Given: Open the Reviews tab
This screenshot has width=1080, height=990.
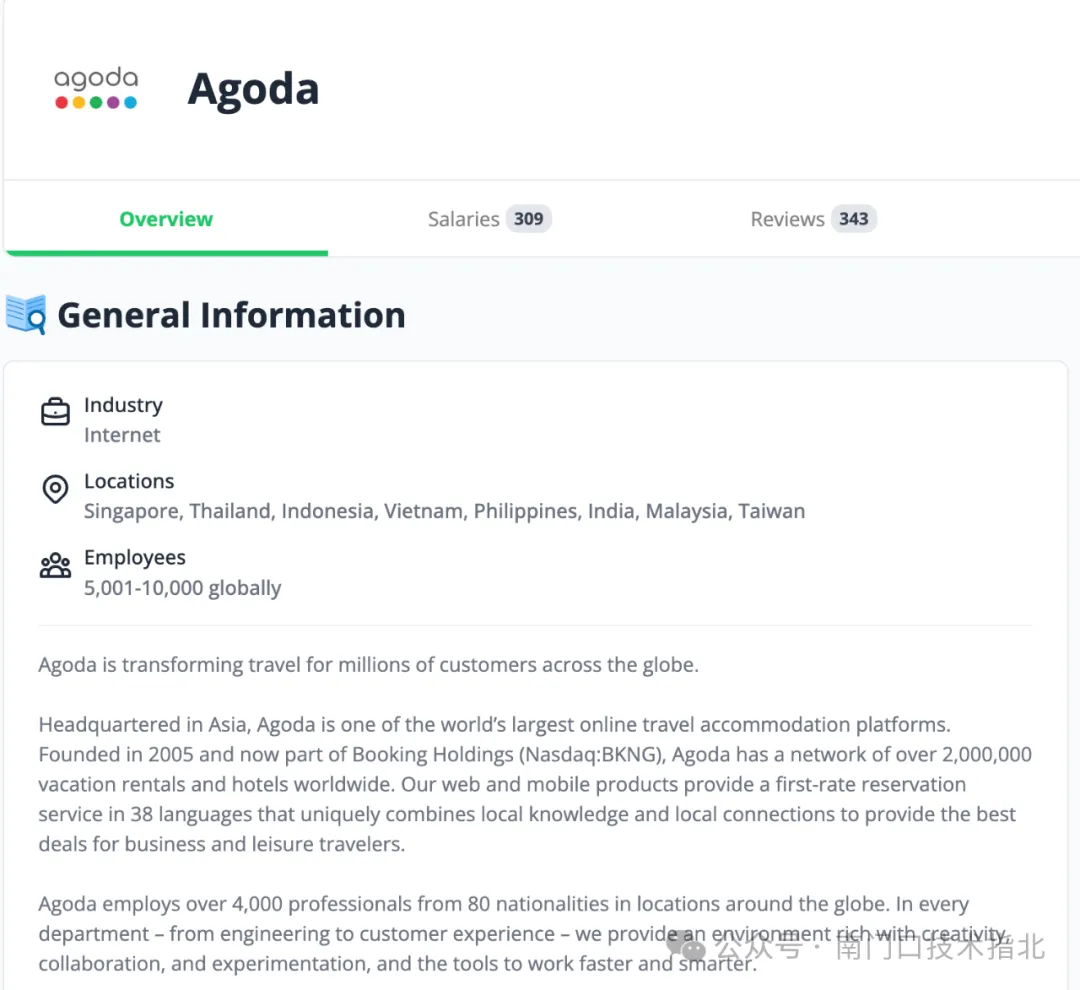Looking at the screenshot, I should [787, 219].
